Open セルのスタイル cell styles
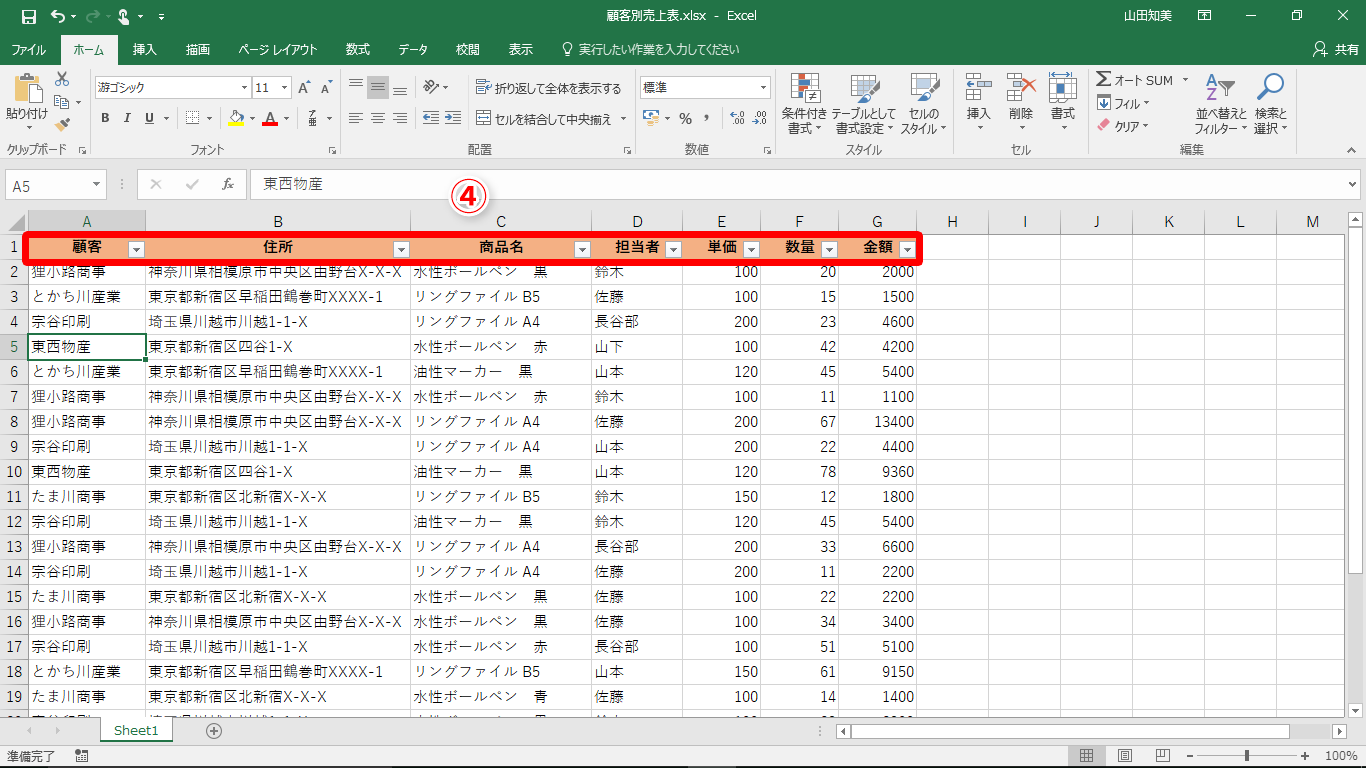Screen dimensions: 1366x768 (923, 104)
